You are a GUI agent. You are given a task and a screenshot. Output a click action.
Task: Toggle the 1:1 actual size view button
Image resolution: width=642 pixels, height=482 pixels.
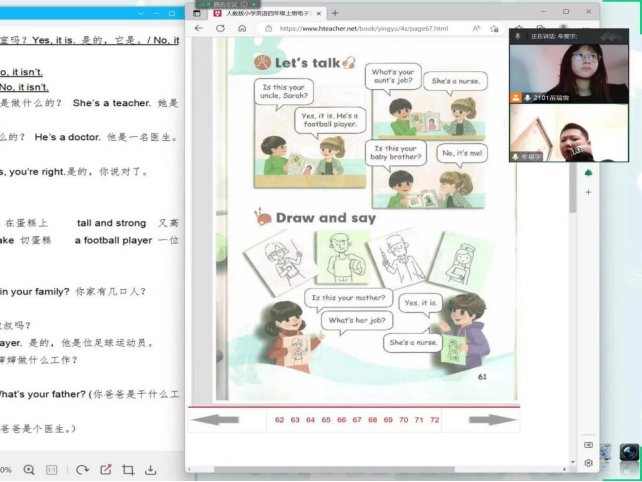(52, 470)
